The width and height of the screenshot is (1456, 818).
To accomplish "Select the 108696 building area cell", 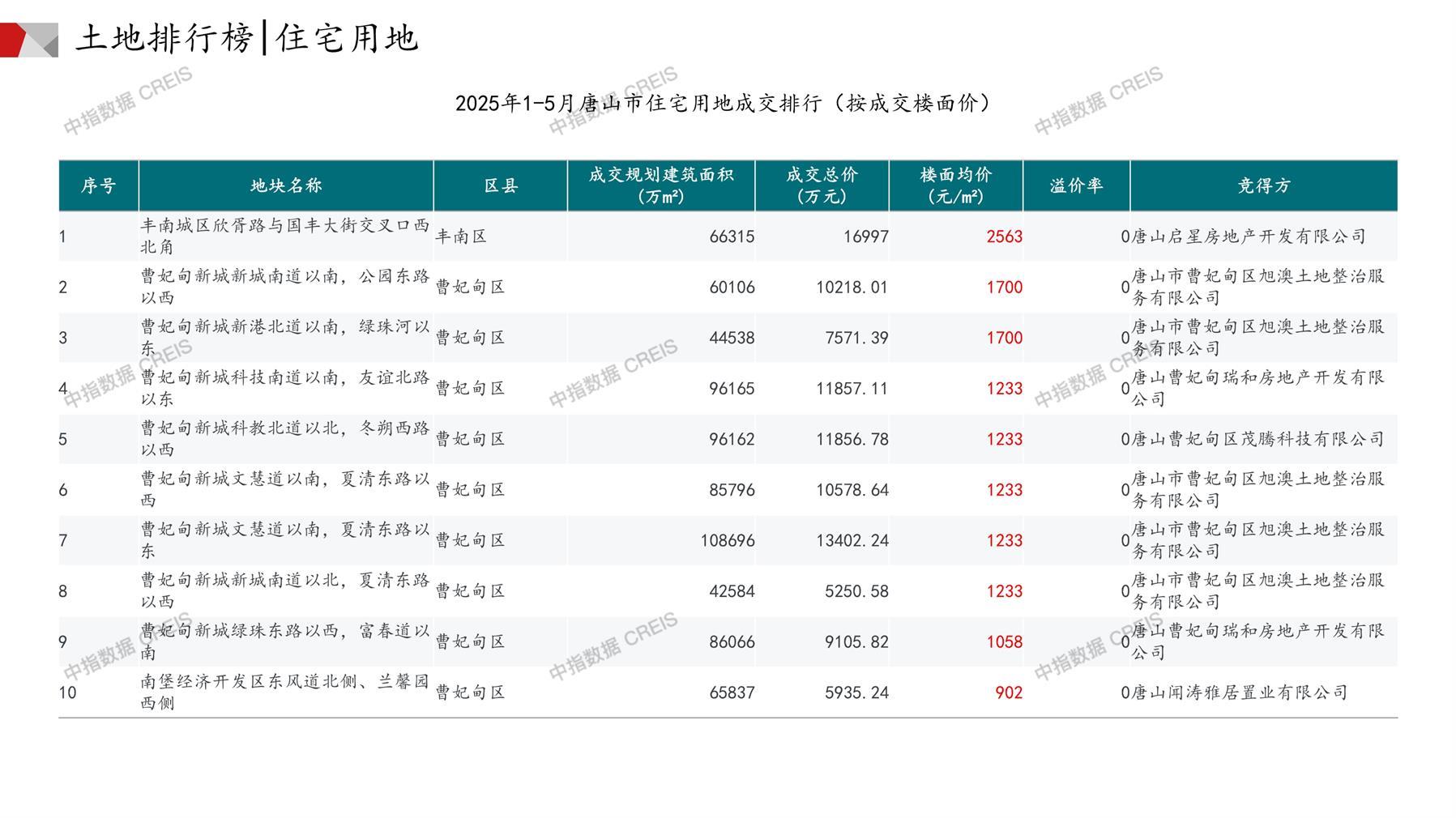I will (x=727, y=540).
